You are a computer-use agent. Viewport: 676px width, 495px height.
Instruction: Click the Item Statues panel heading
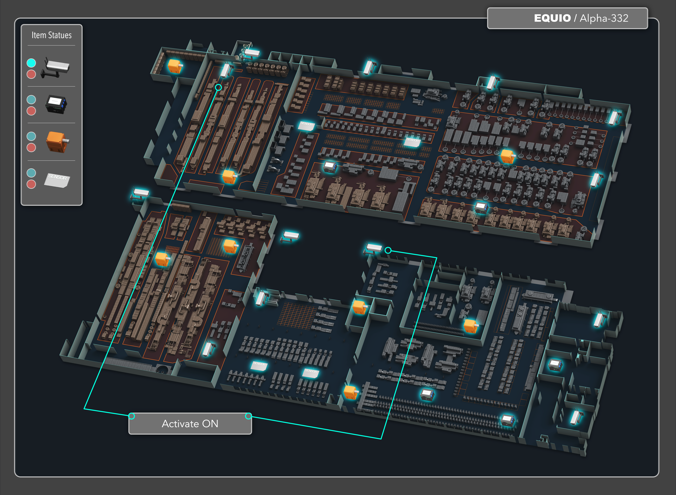(x=51, y=35)
